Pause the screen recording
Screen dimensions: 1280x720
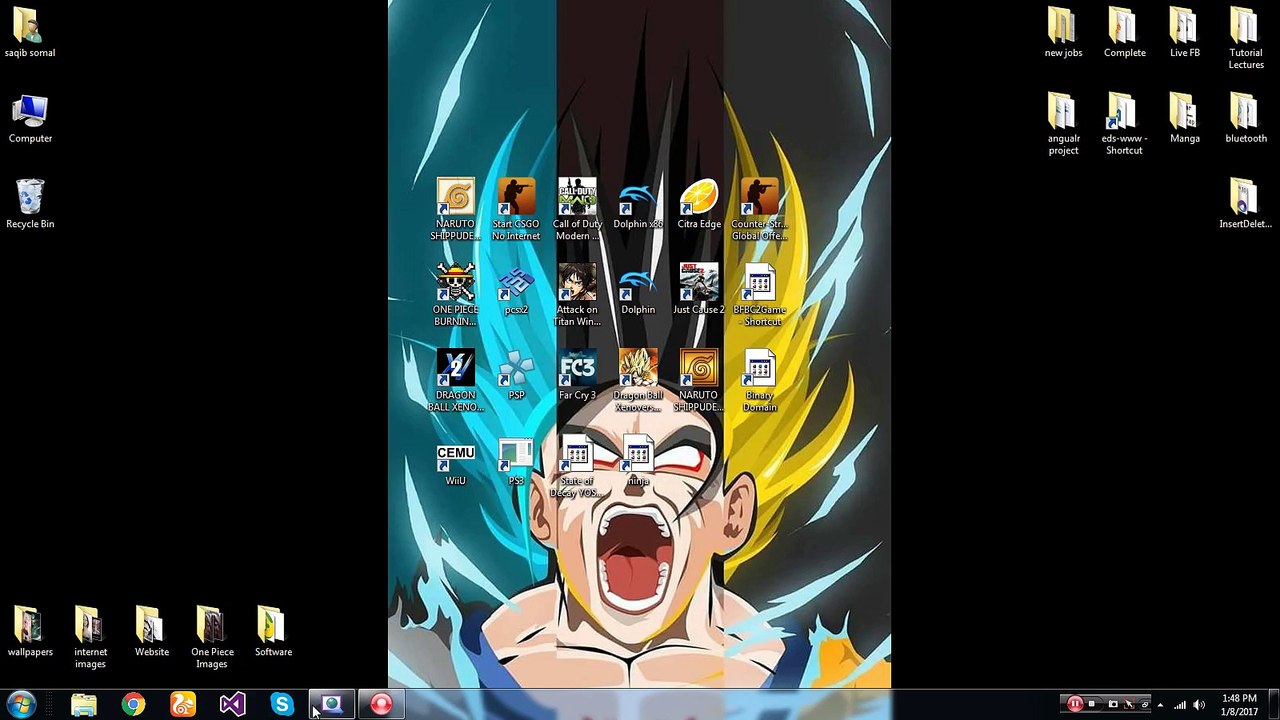[x=1075, y=704]
